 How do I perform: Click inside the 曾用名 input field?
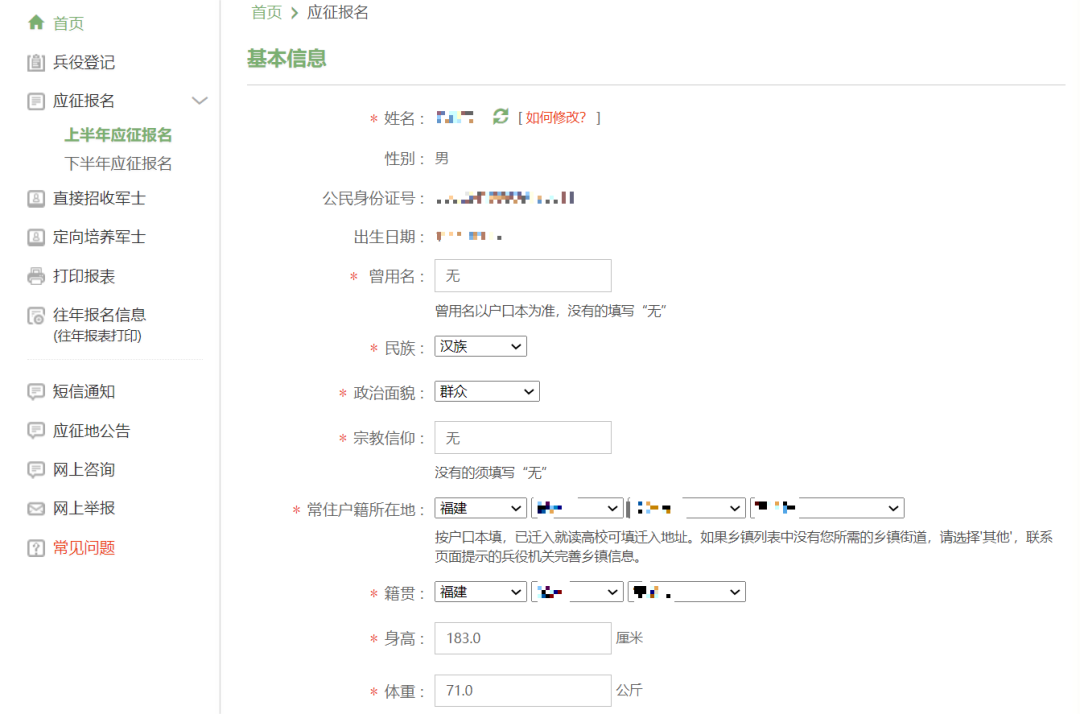(x=522, y=275)
